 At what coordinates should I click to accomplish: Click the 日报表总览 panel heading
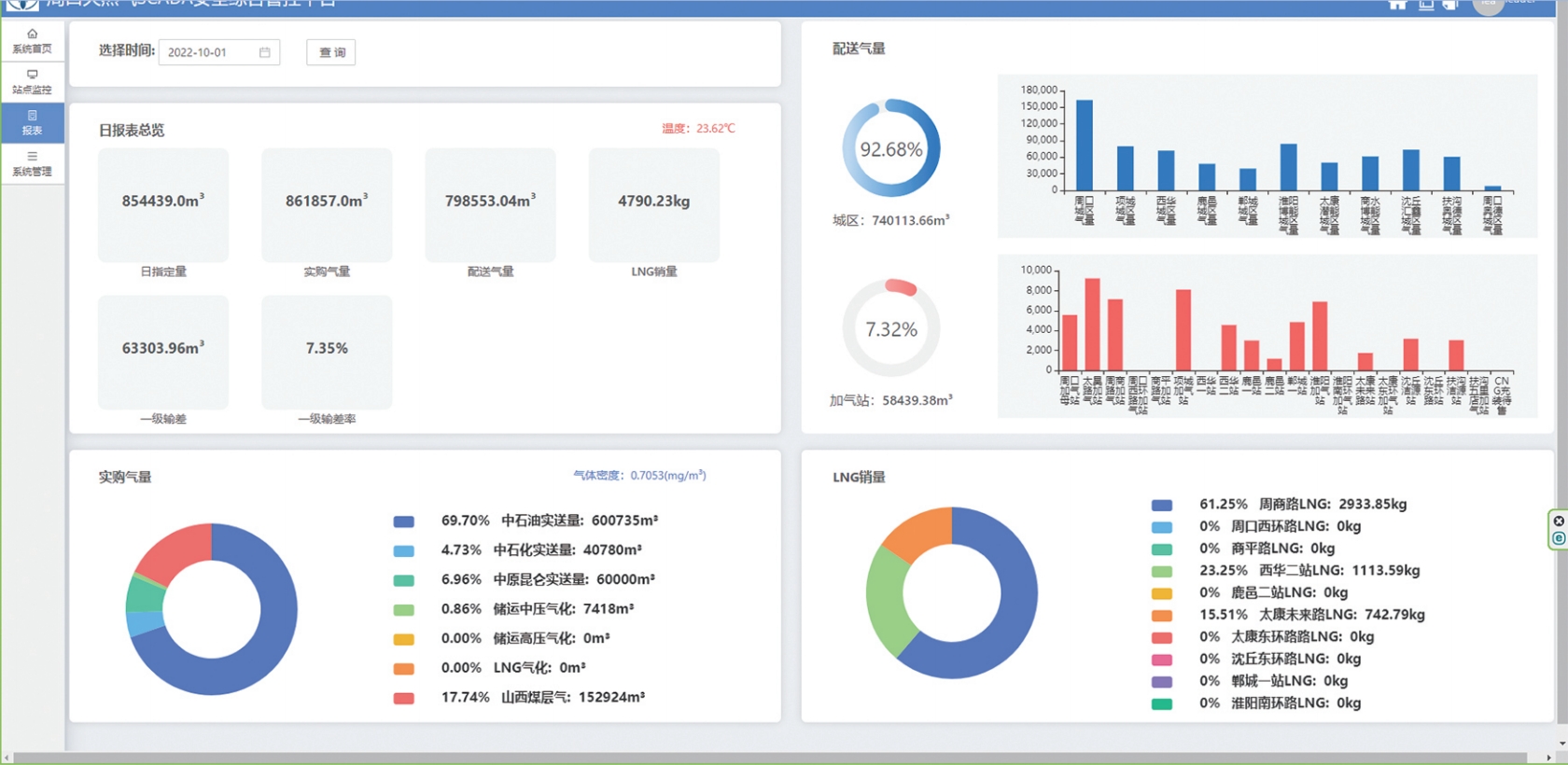tap(132, 130)
